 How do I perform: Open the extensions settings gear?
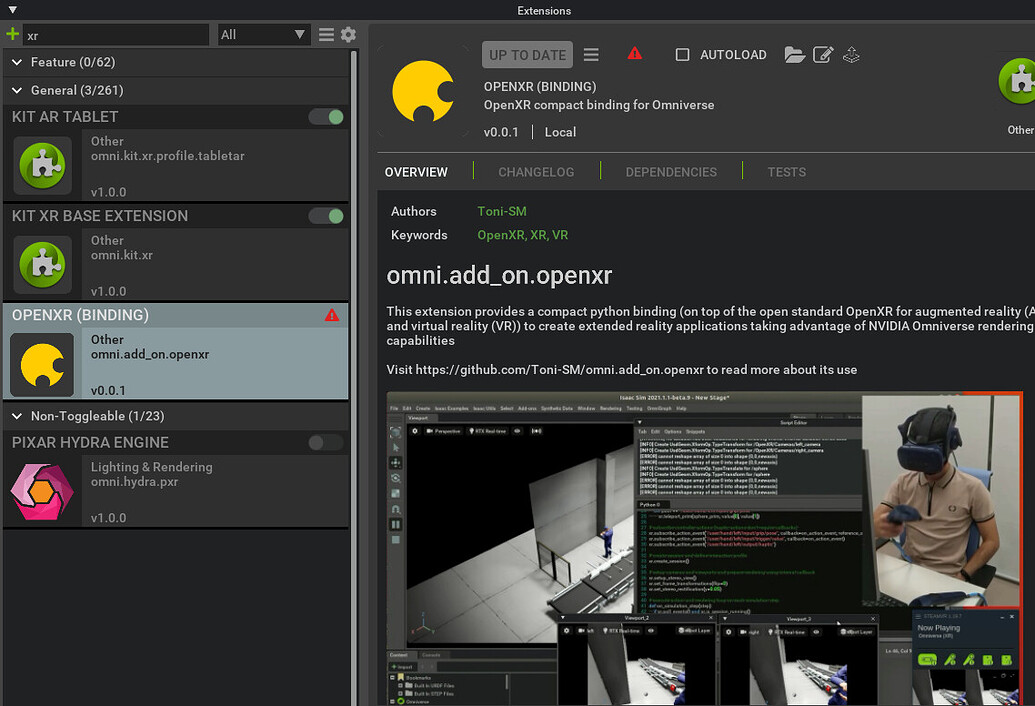click(347, 33)
